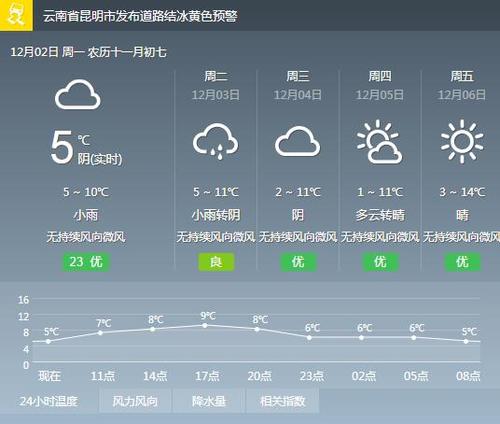Click today's 无持续风向微风 wind text

coord(86,237)
